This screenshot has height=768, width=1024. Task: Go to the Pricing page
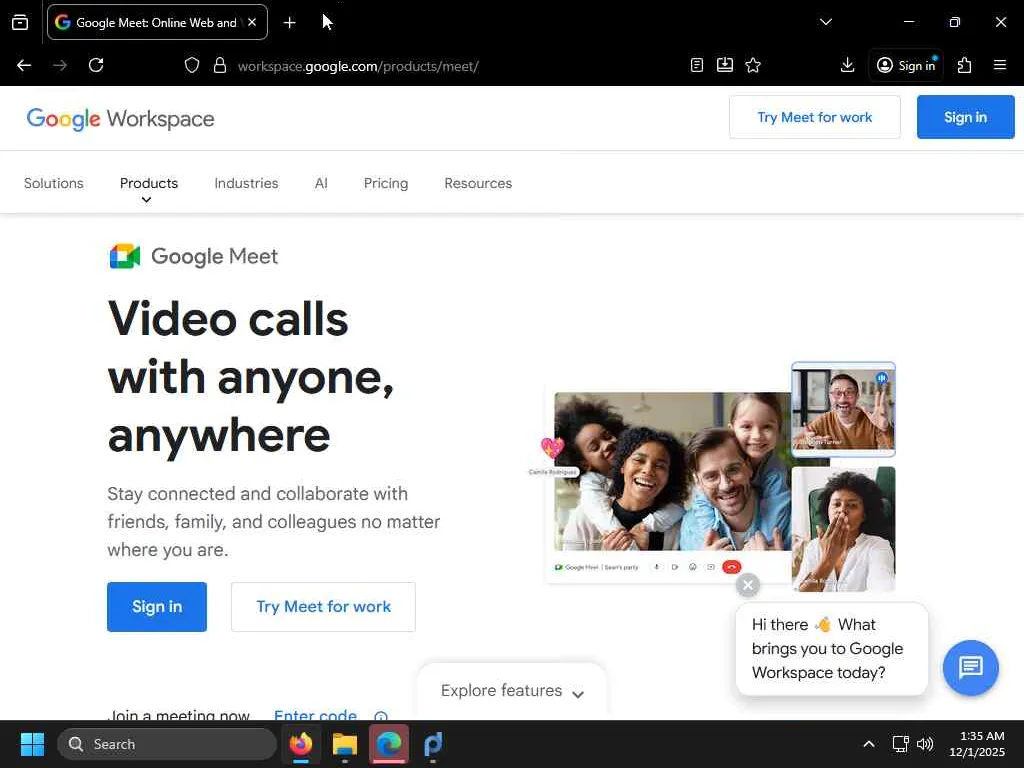coord(386,184)
